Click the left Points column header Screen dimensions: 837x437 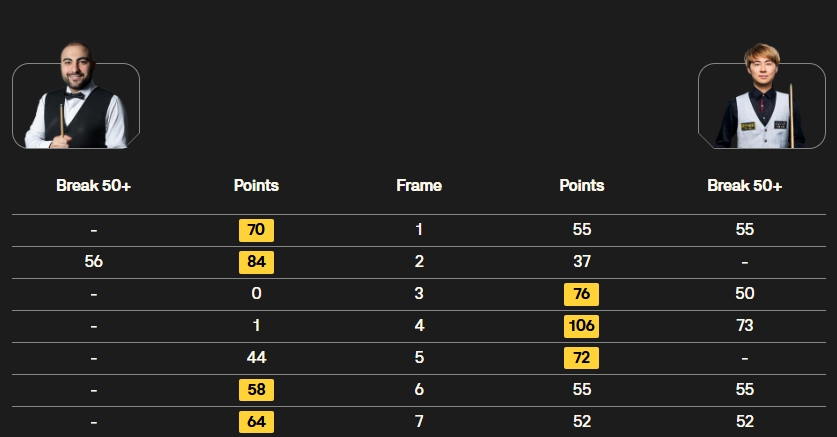coord(256,186)
